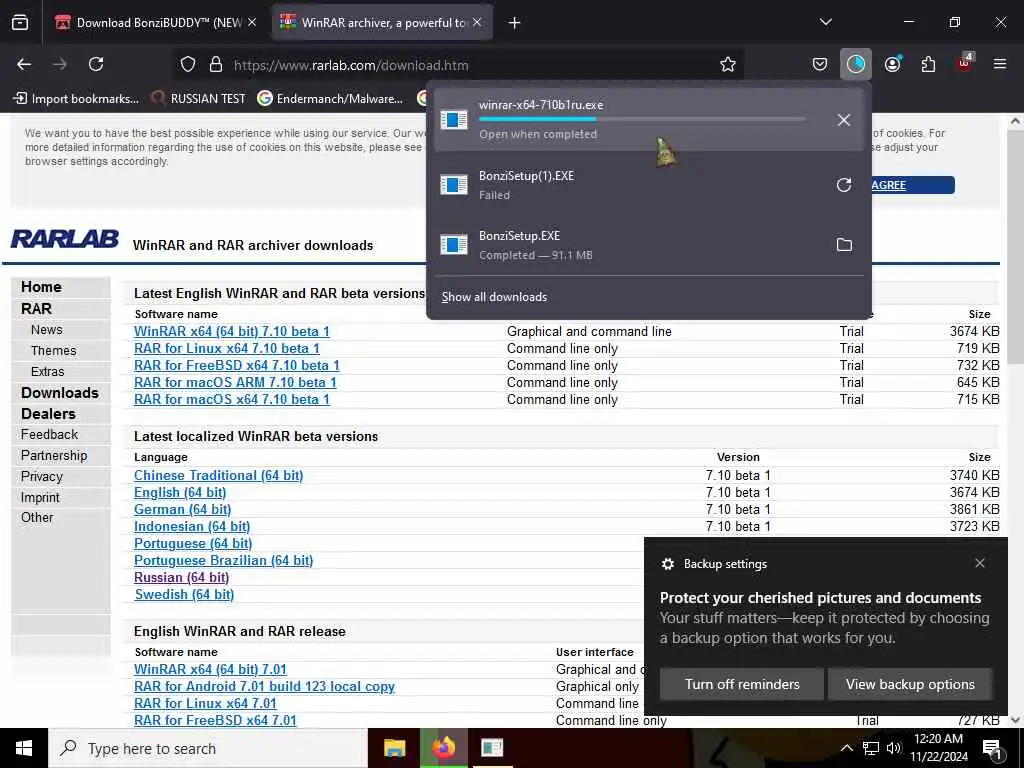Close the Download BonziBUDDY tab

pyautogui.click(x=252, y=23)
